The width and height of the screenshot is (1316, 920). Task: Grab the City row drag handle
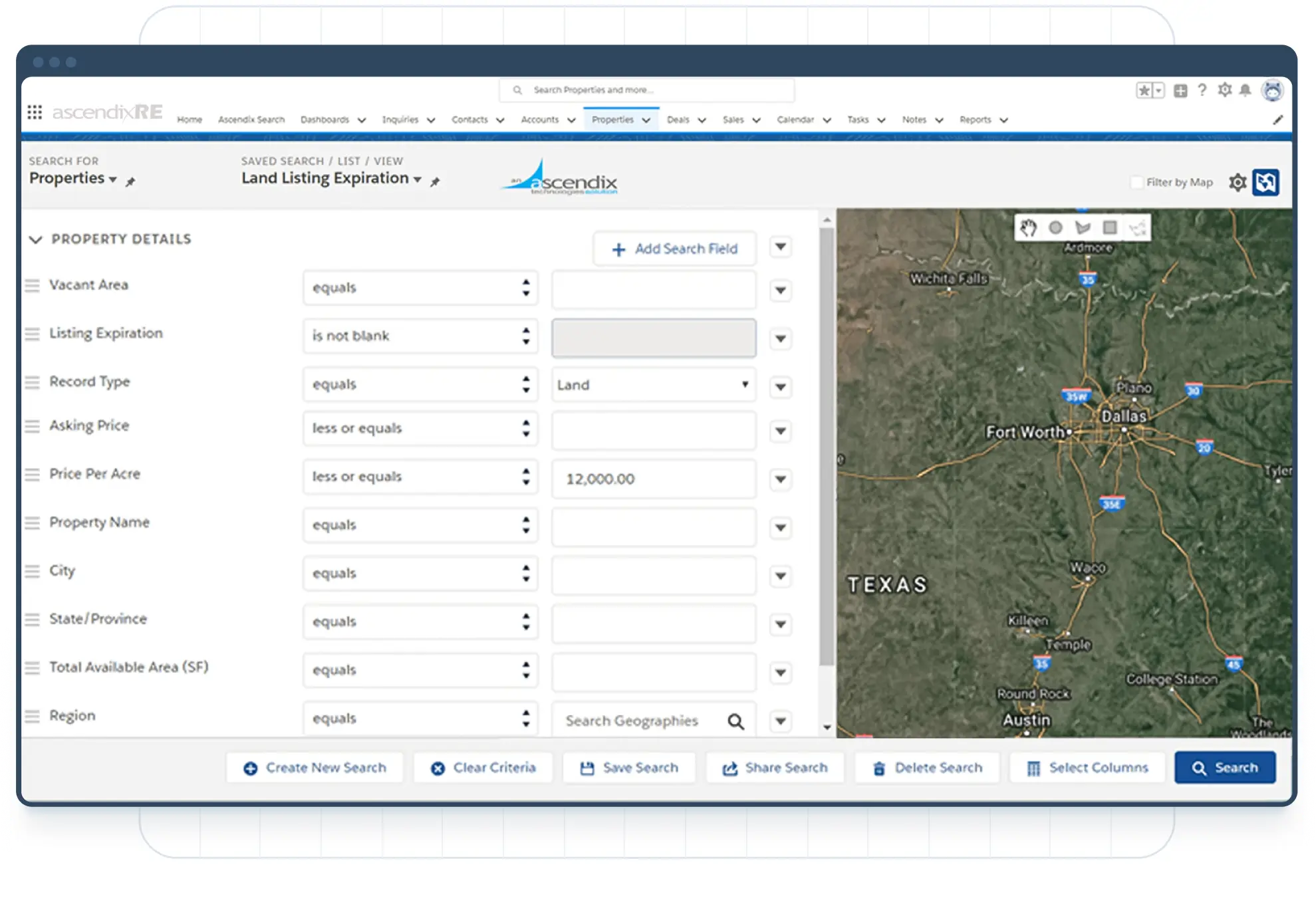point(32,572)
